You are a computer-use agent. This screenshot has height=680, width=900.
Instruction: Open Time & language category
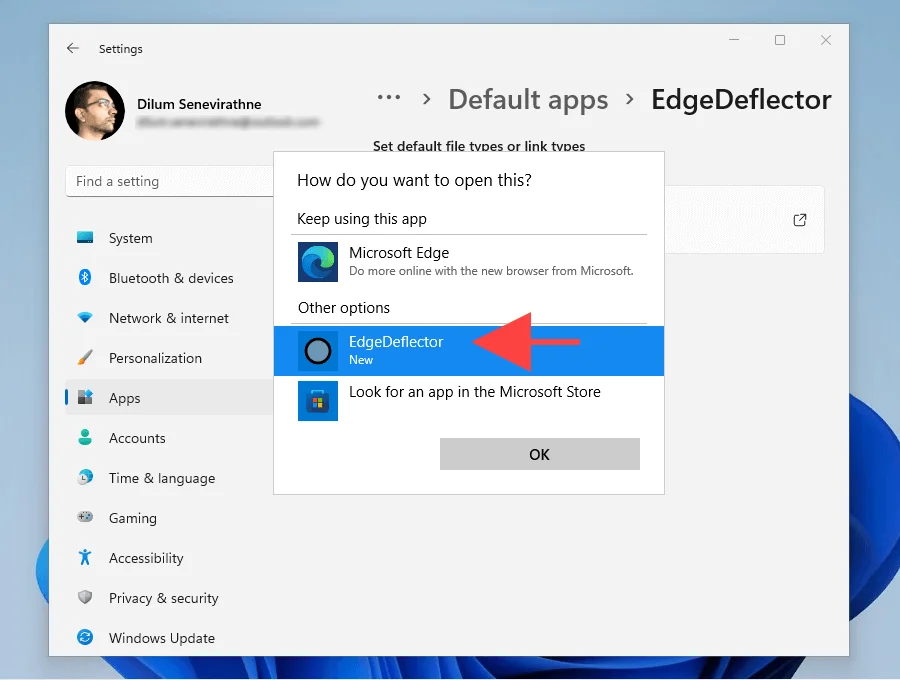point(162,478)
